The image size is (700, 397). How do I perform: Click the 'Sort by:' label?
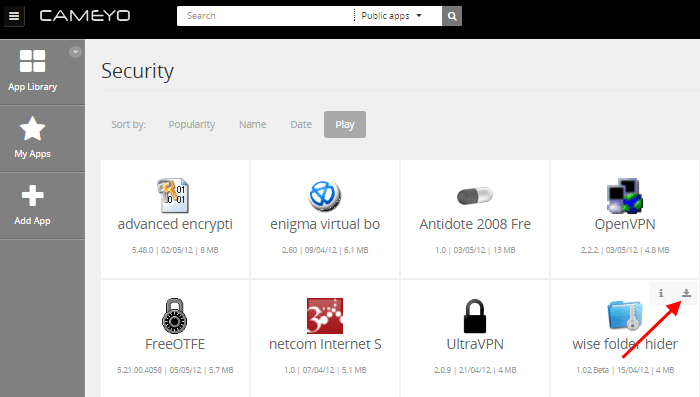tap(129, 125)
